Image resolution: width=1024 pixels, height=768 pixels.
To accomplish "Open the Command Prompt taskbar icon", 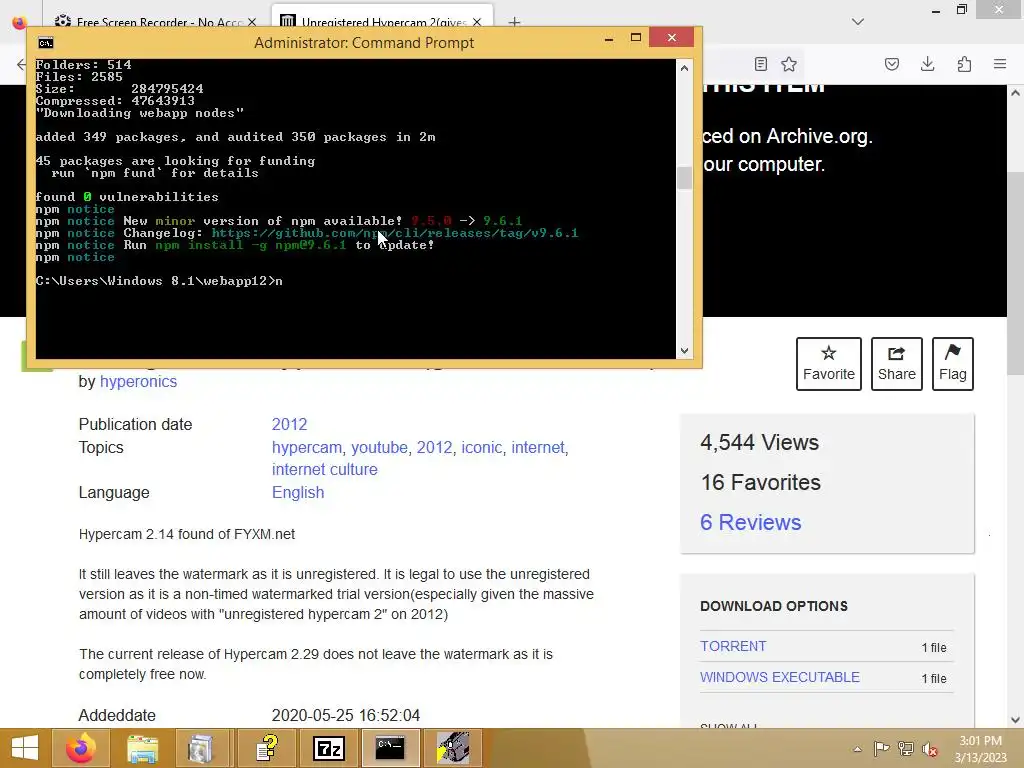I will click(390, 748).
